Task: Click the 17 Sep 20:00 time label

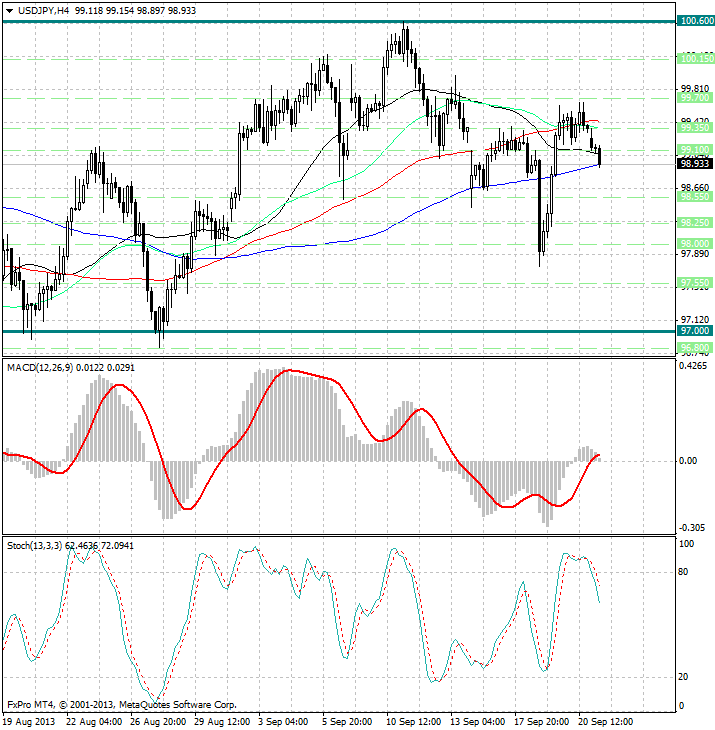Action: [541, 722]
